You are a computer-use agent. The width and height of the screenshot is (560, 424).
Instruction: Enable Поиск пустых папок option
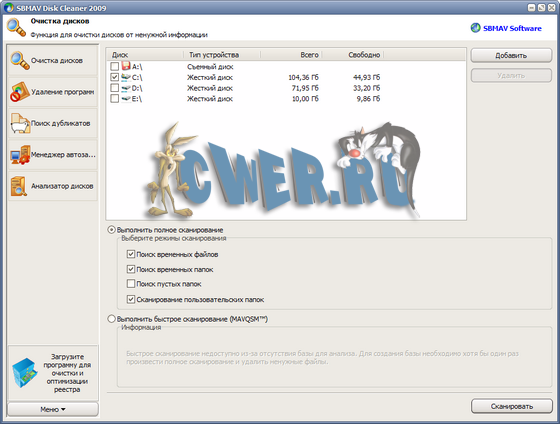click(131, 284)
